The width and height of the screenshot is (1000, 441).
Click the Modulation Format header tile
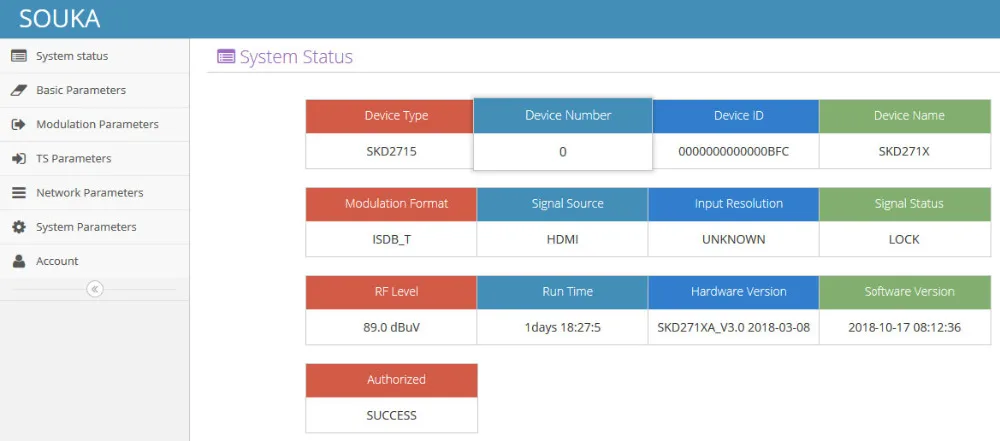pyautogui.click(x=391, y=204)
